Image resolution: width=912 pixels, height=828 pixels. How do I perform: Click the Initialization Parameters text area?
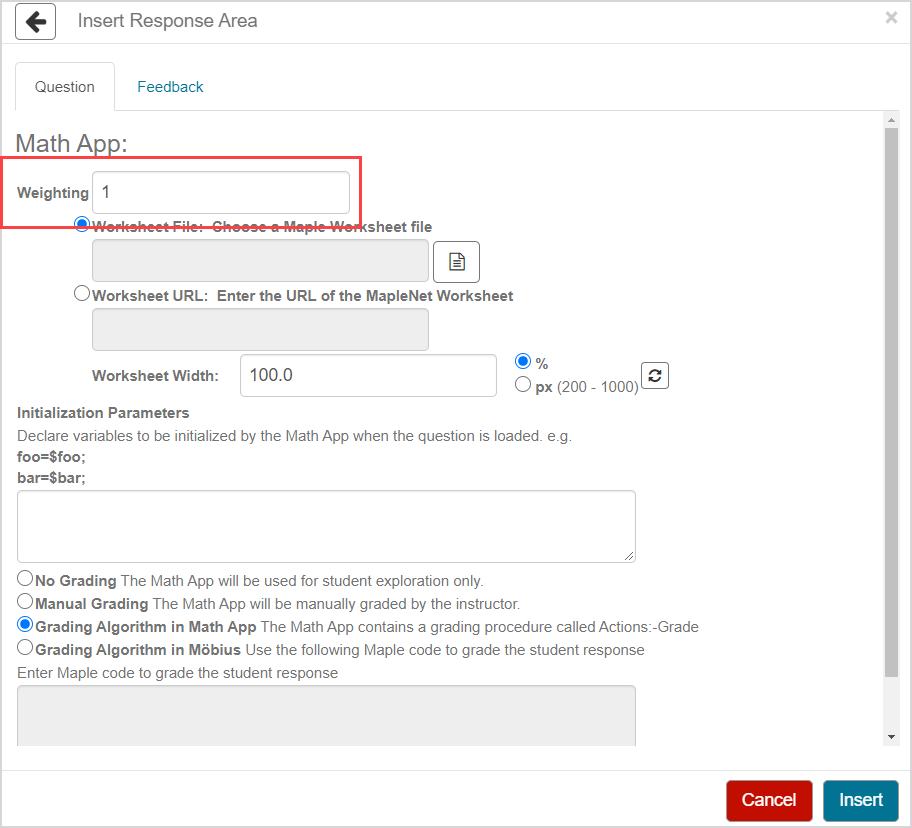pos(326,526)
